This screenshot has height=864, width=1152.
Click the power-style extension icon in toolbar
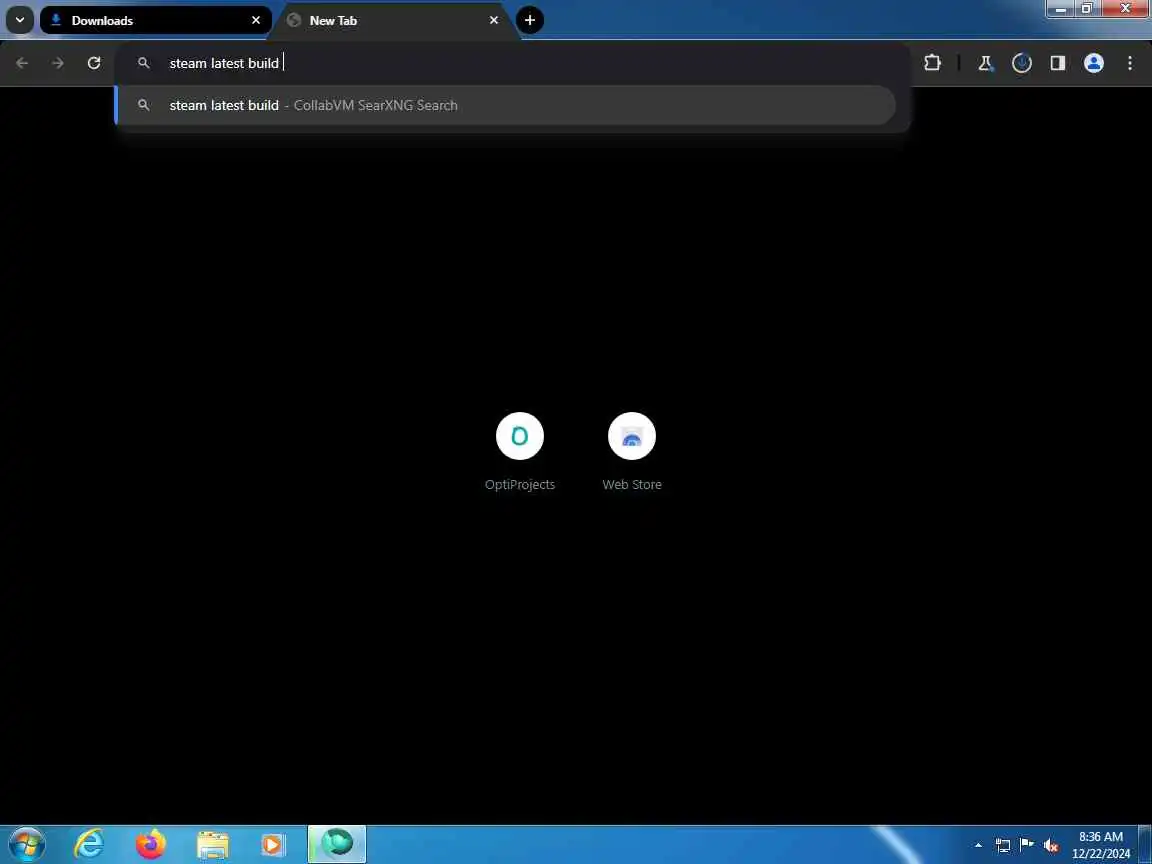(x=1021, y=63)
